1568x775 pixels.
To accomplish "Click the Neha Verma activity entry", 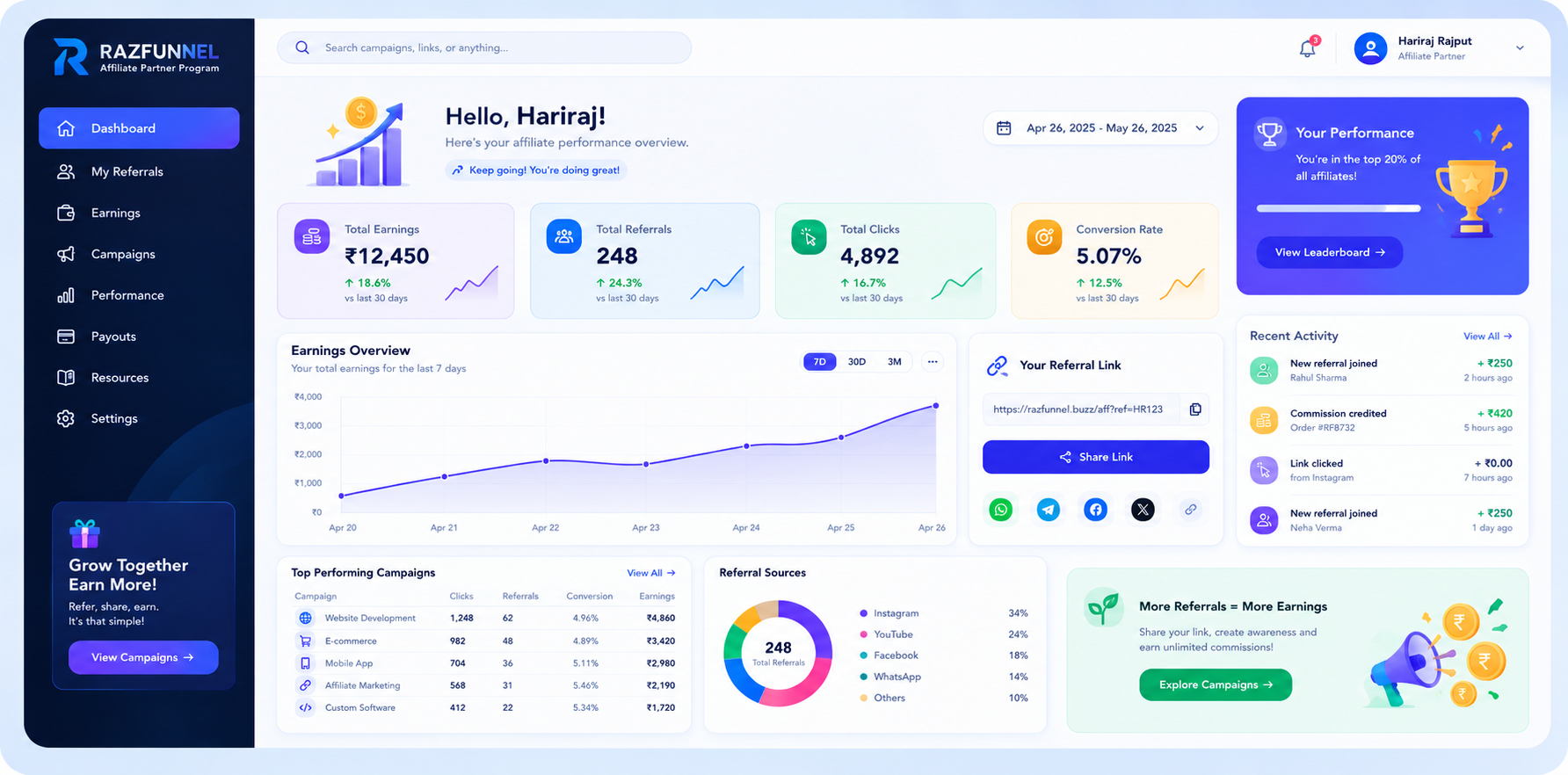I will tap(1381, 520).
